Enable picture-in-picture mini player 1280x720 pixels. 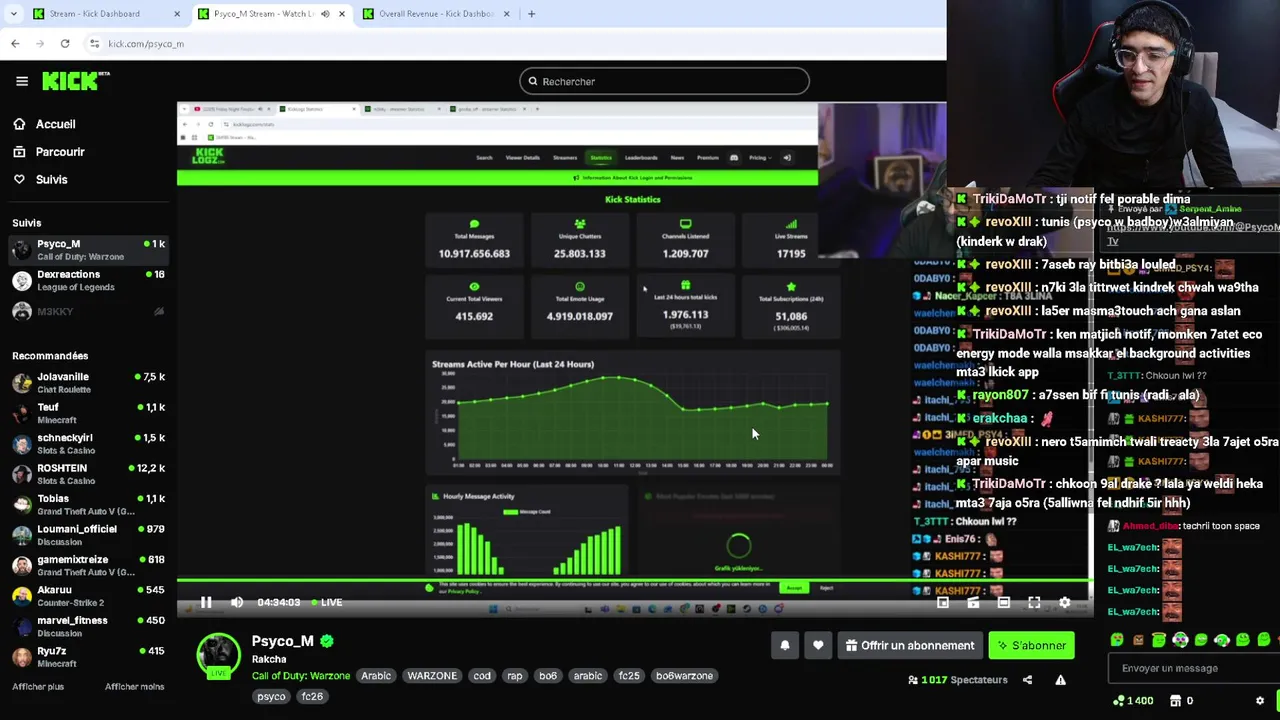pyautogui.click(x=943, y=602)
